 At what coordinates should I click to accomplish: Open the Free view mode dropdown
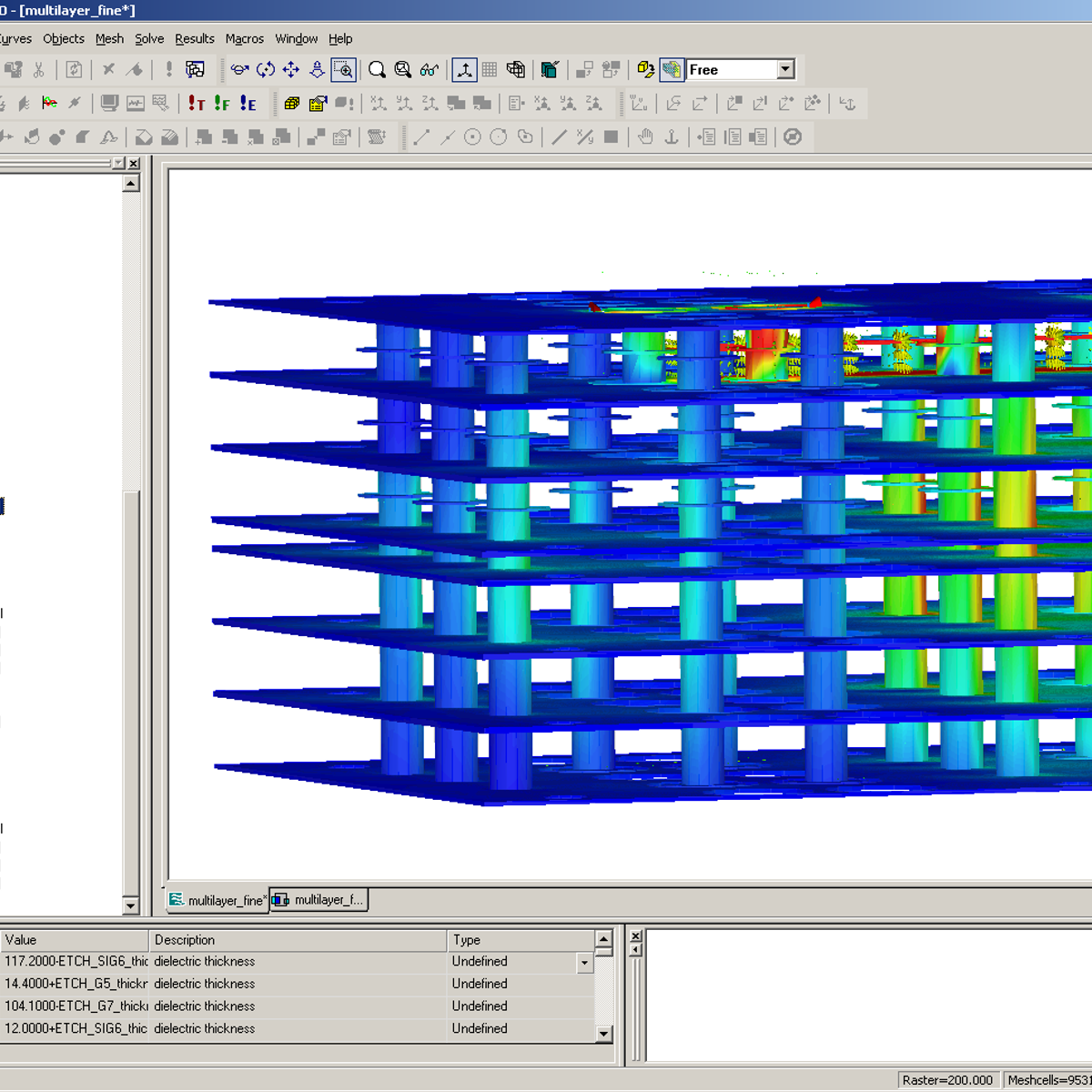pyautogui.click(x=785, y=69)
